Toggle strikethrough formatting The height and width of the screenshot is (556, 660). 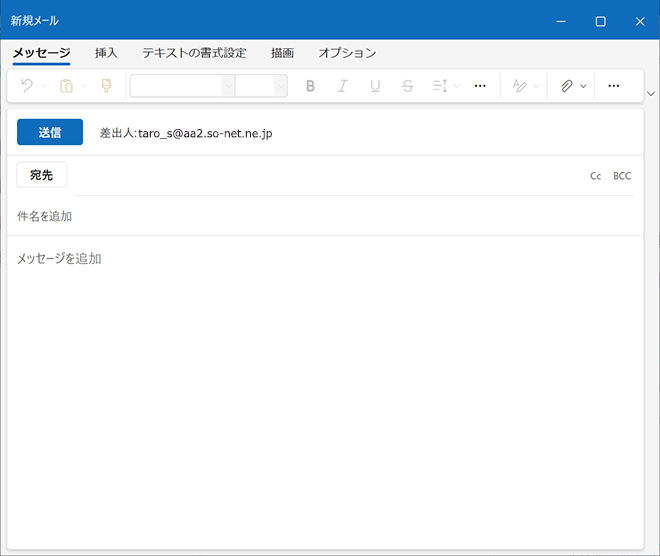pos(407,86)
